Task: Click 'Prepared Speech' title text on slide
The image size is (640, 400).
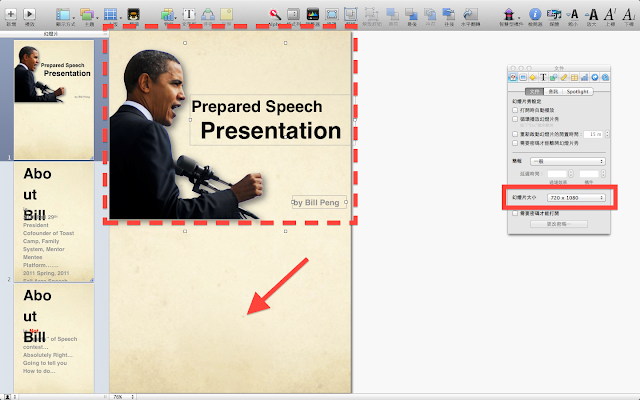Action: click(257, 107)
